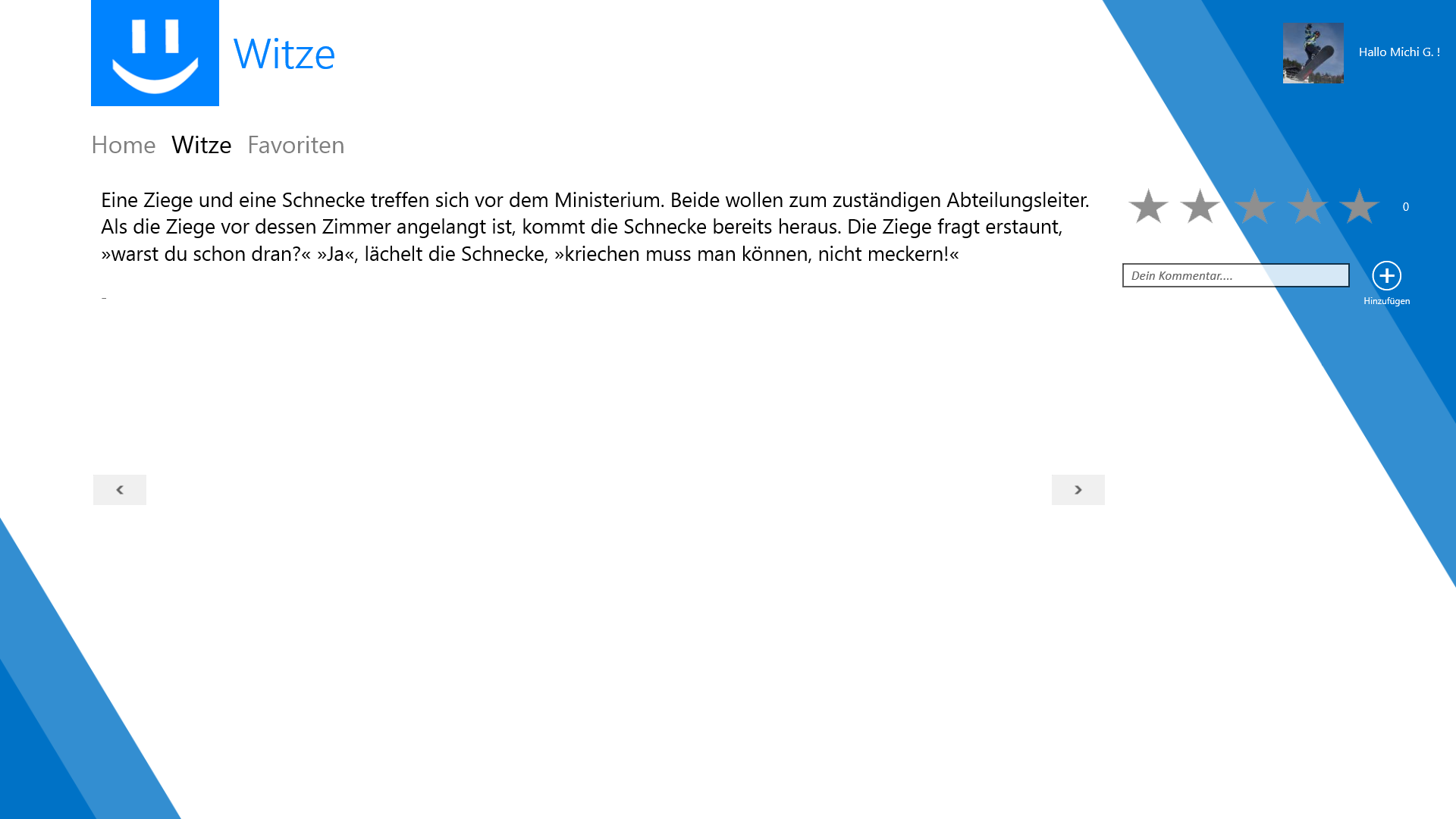This screenshot has height=819, width=1456.
Task: Click the small dash below the joke
Action: click(104, 298)
